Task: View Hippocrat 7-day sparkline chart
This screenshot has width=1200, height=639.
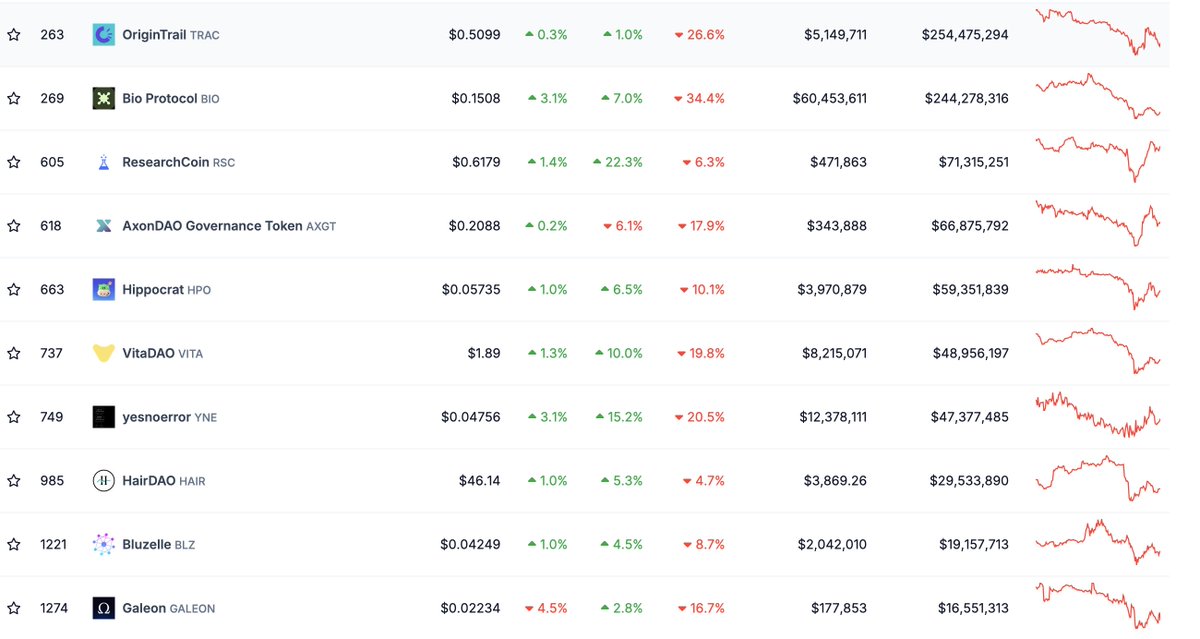Action: 1098,287
